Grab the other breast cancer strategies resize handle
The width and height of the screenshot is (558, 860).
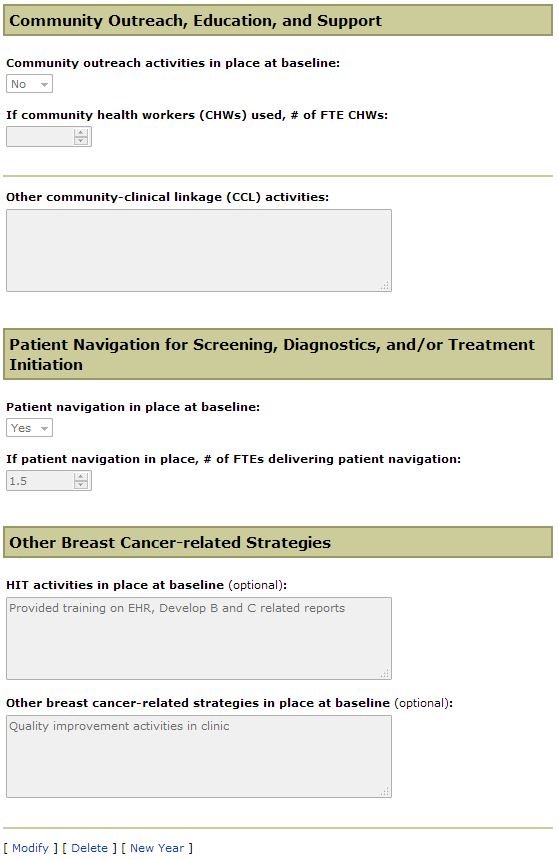pyautogui.click(x=385, y=791)
